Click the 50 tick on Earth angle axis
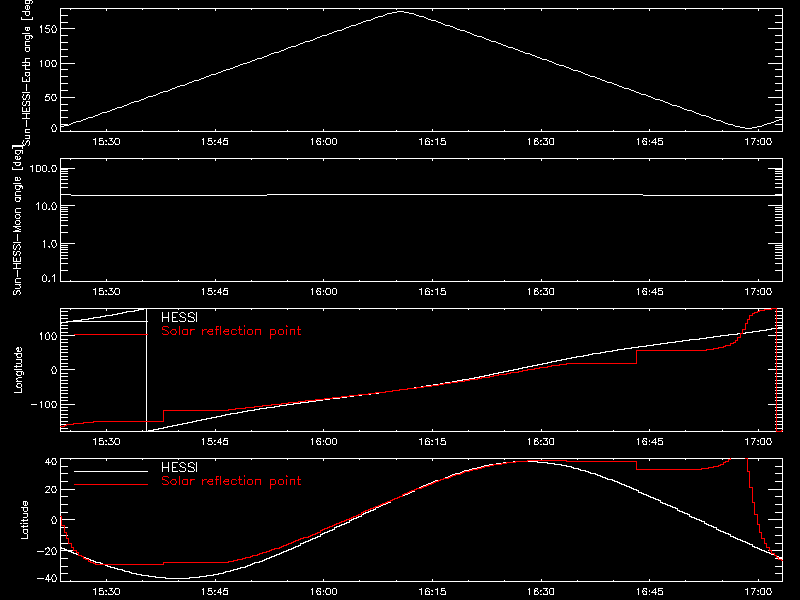The image size is (800, 600). pyautogui.click(x=52, y=97)
